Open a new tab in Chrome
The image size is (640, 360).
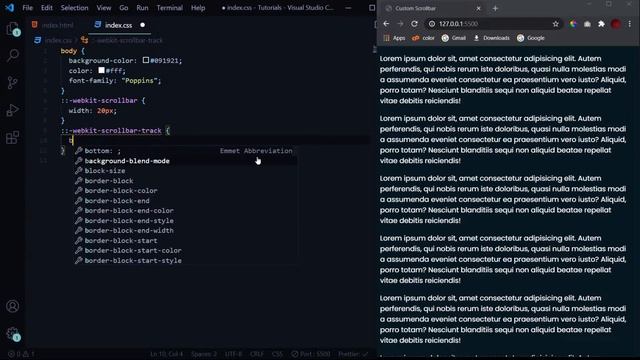coord(495,8)
